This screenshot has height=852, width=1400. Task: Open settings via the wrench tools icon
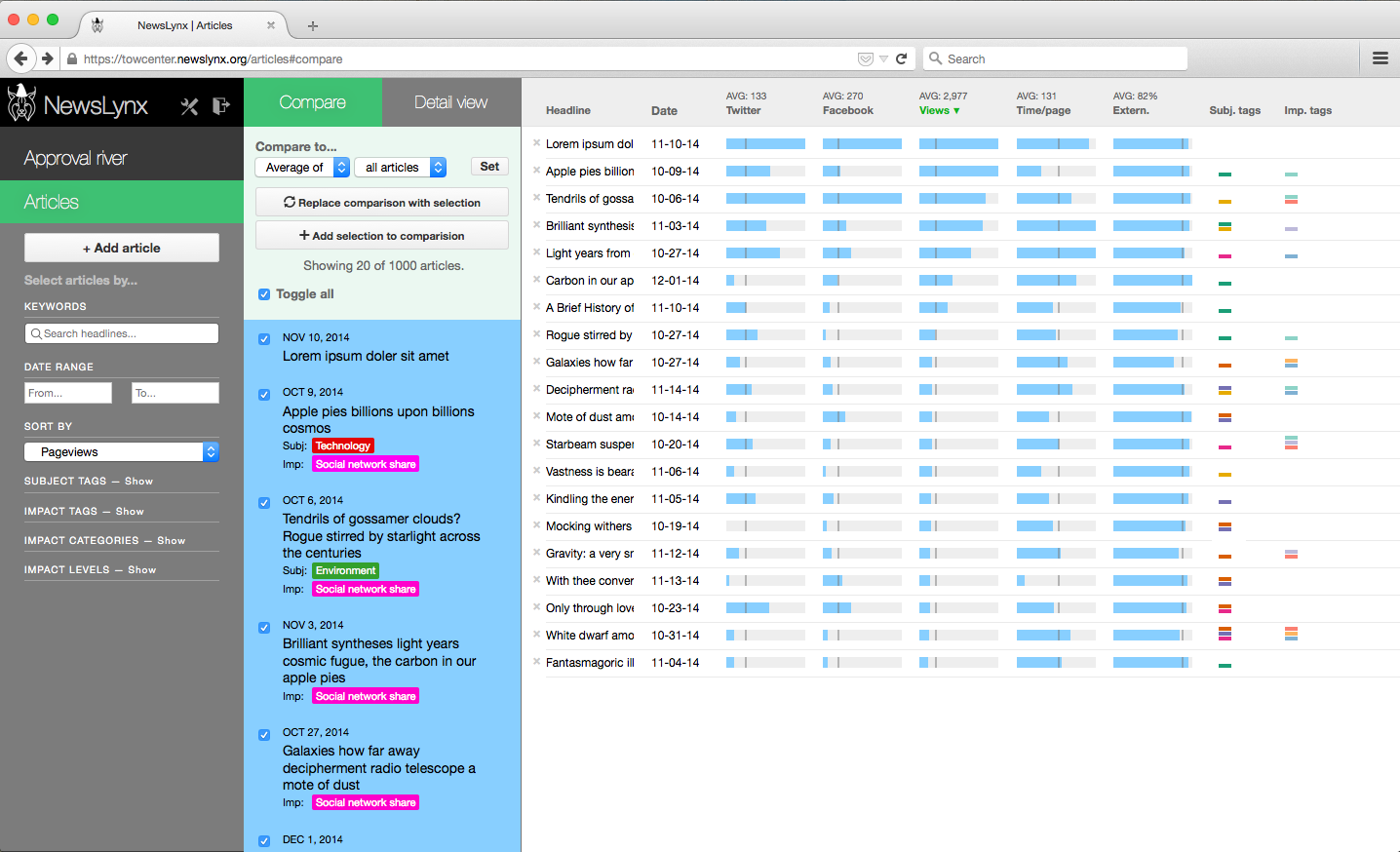[x=189, y=106]
